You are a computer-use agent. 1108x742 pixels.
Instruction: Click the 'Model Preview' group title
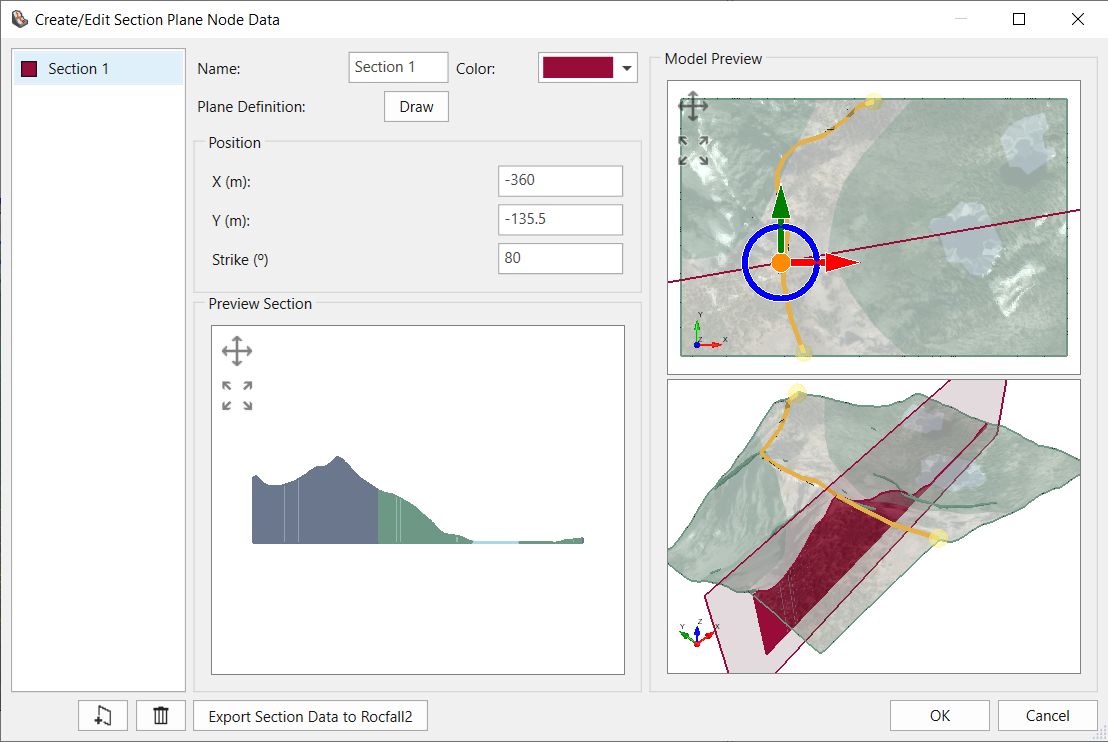point(713,59)
